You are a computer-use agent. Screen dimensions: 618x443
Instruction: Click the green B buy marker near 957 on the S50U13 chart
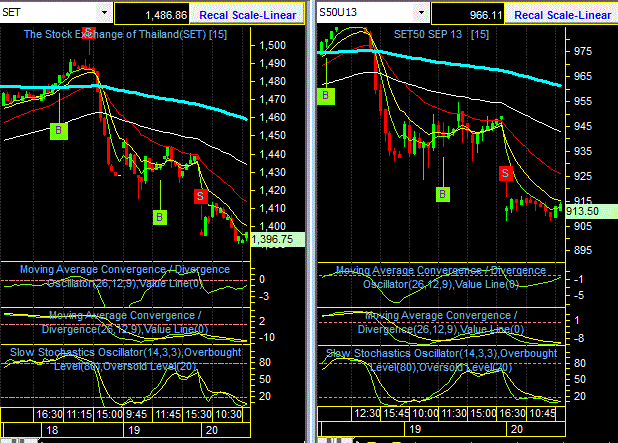click(x=326, y=96)
